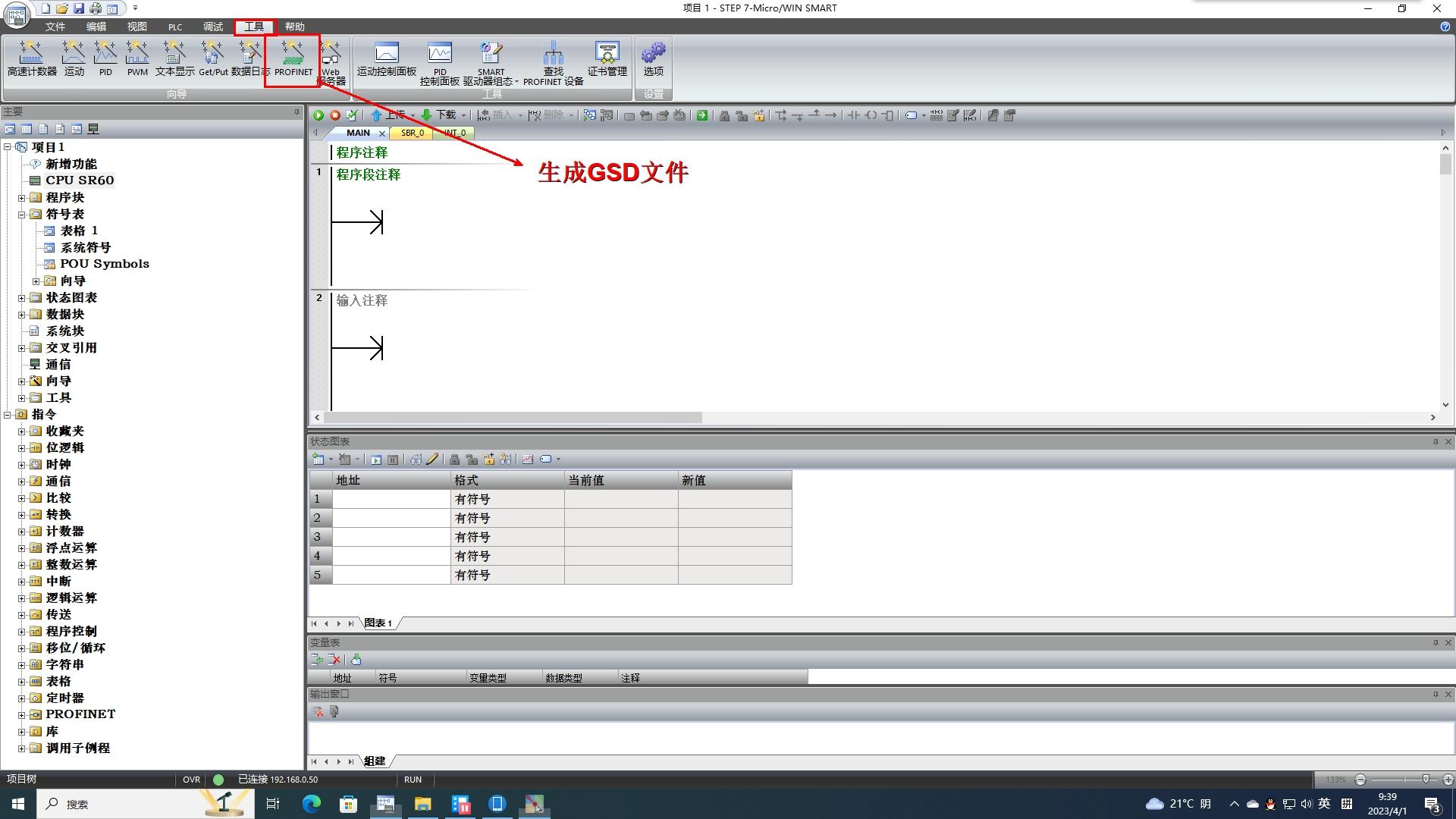Select CPU SR60 in the project tree
Viewport: 1456px width, 819px height.
[x=79, y=180]
